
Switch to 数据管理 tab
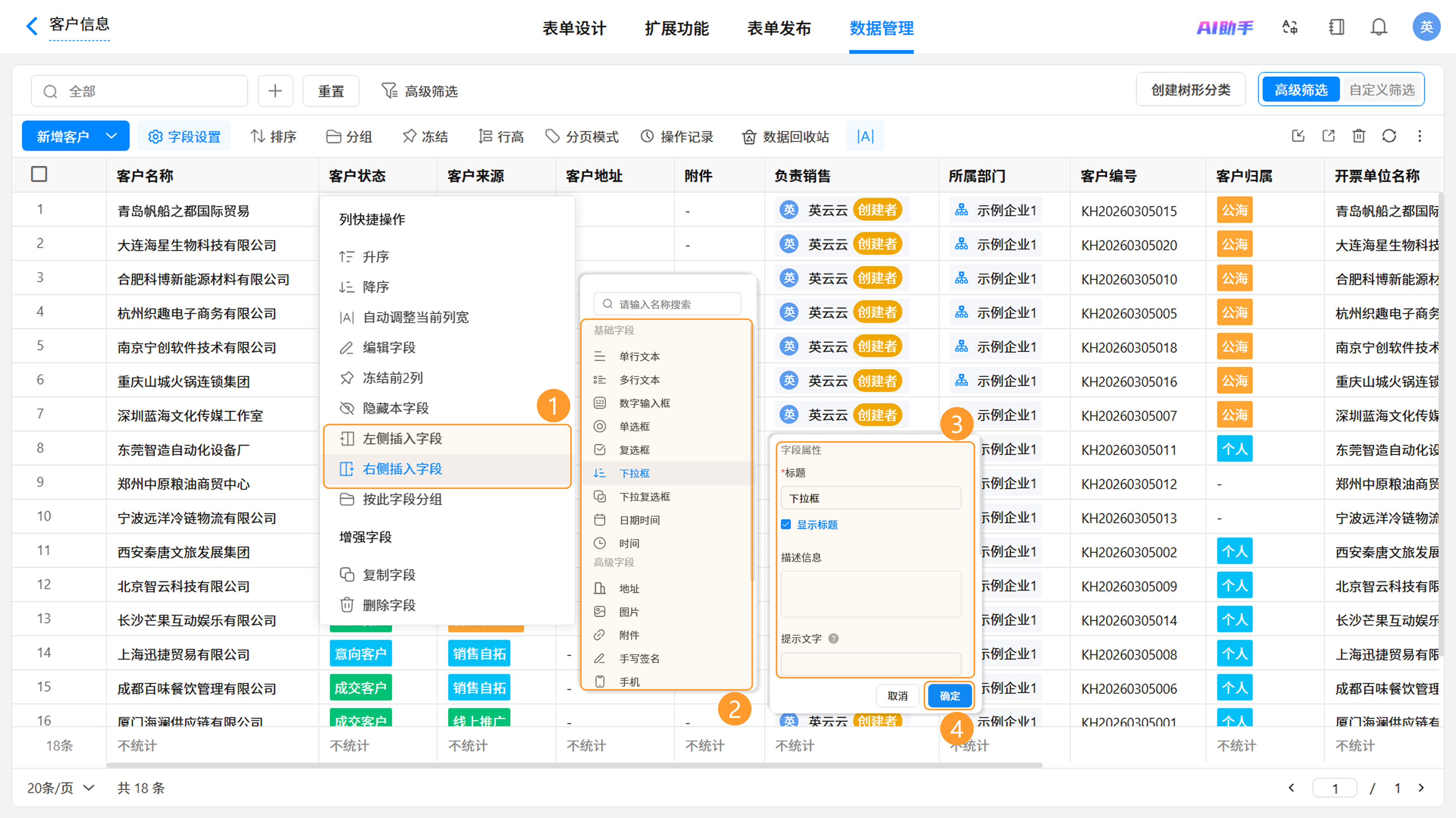(881, 28)
